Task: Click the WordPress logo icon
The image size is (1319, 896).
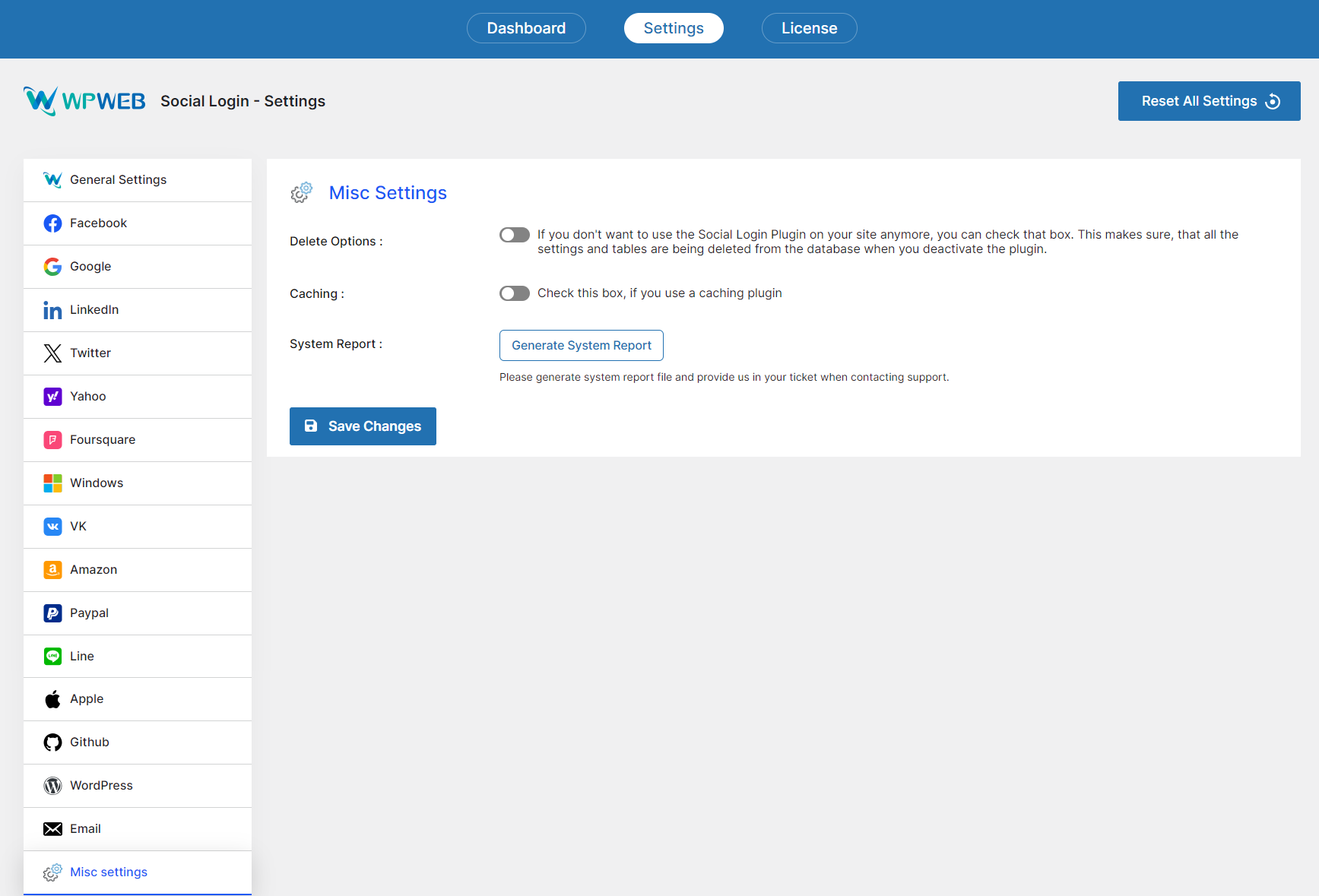Action: (x=52, y=786)
